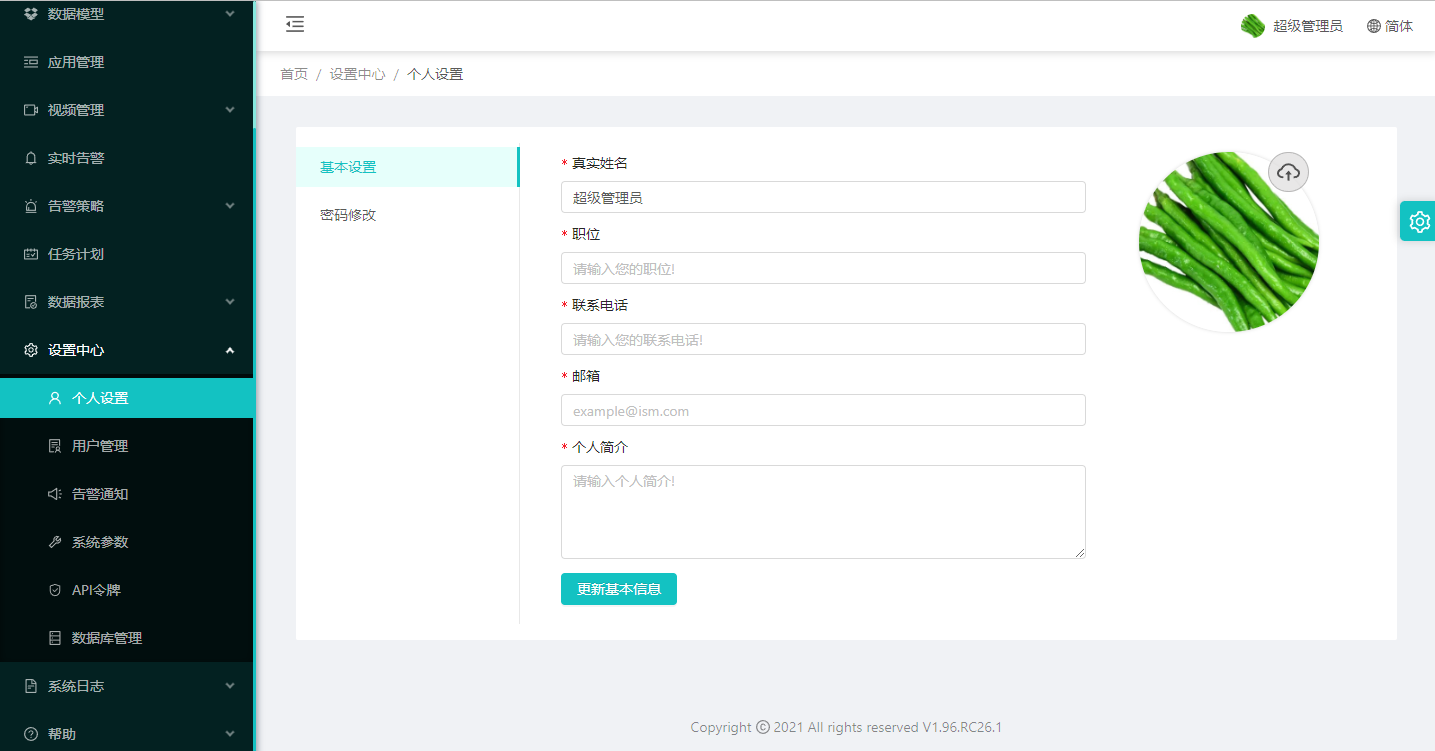This screenshot has width=1435, height=751.
Task: Expand the 告警策略 submenu chevron
Action: [x=230, y=206]
